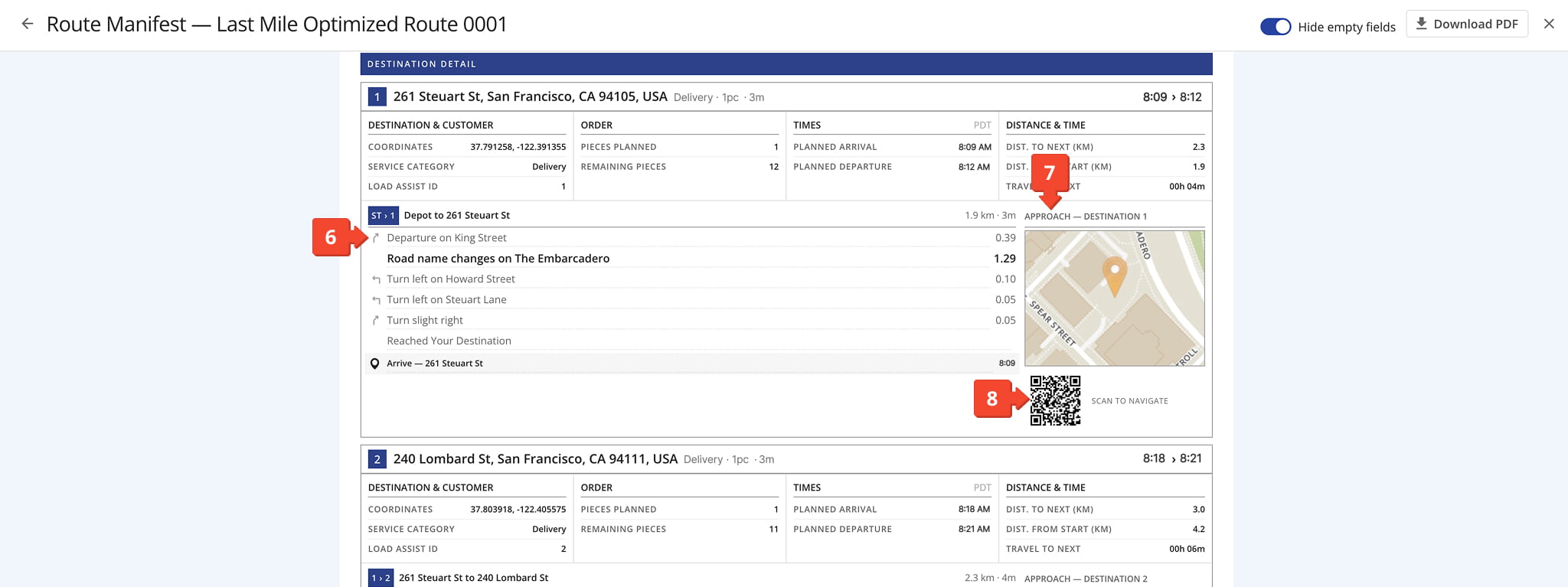Click Travel to Next value 00h 06m
This screenshot has width=1568, height=587.
[1187, 549]
